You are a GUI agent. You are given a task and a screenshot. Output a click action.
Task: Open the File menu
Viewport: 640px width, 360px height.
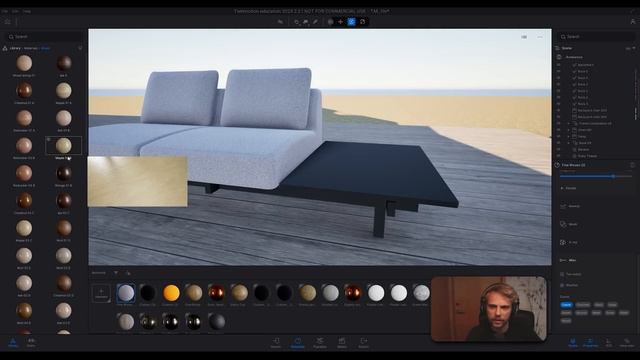pyautogui.click(x=5, y=11)
